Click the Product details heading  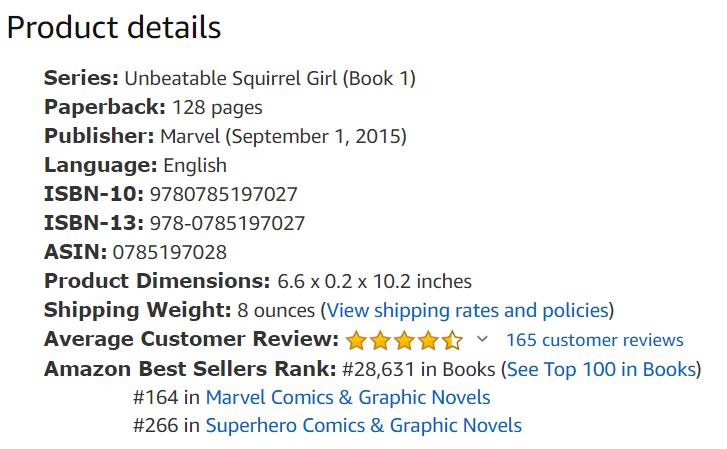click(114, 27)
